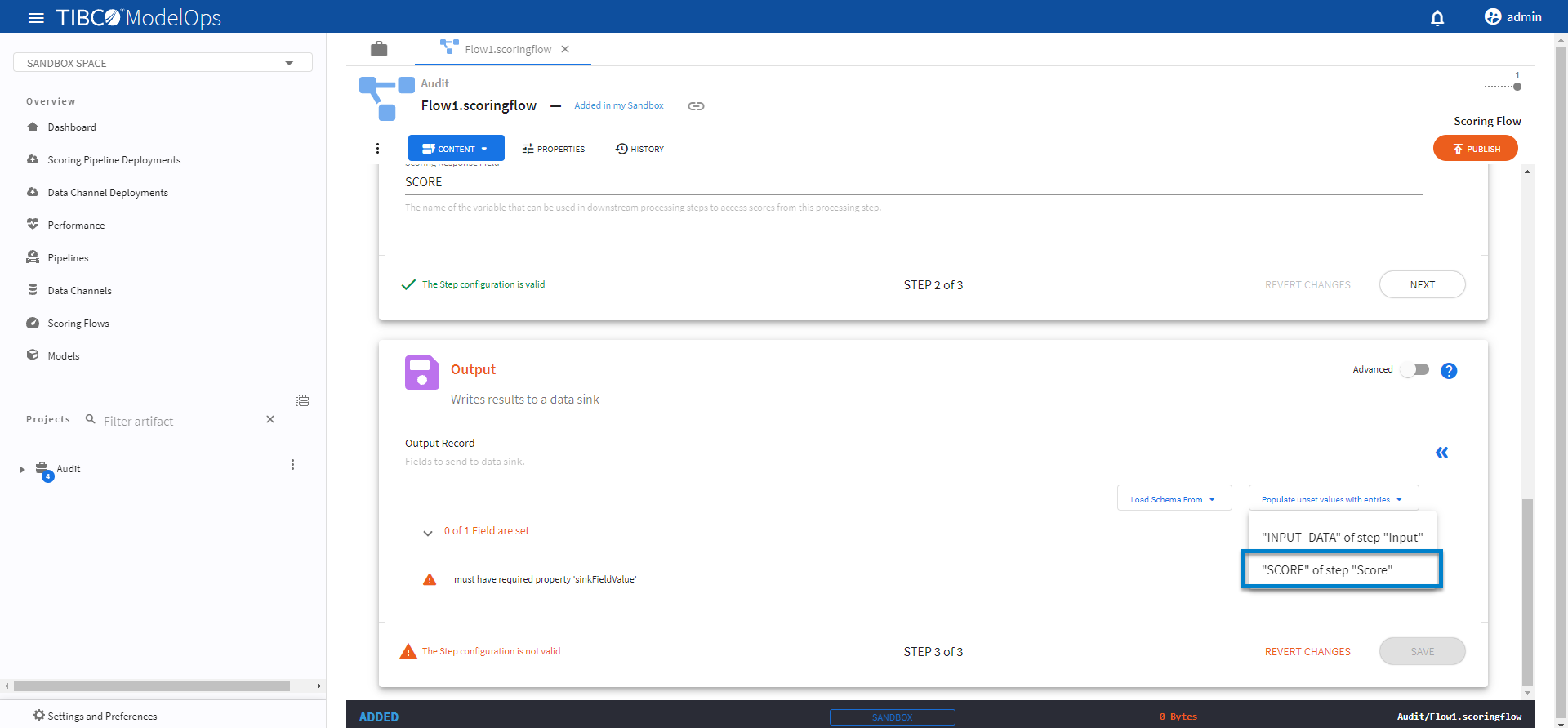
Task: Click the Models cube icon
Action: tap(33, 355)
